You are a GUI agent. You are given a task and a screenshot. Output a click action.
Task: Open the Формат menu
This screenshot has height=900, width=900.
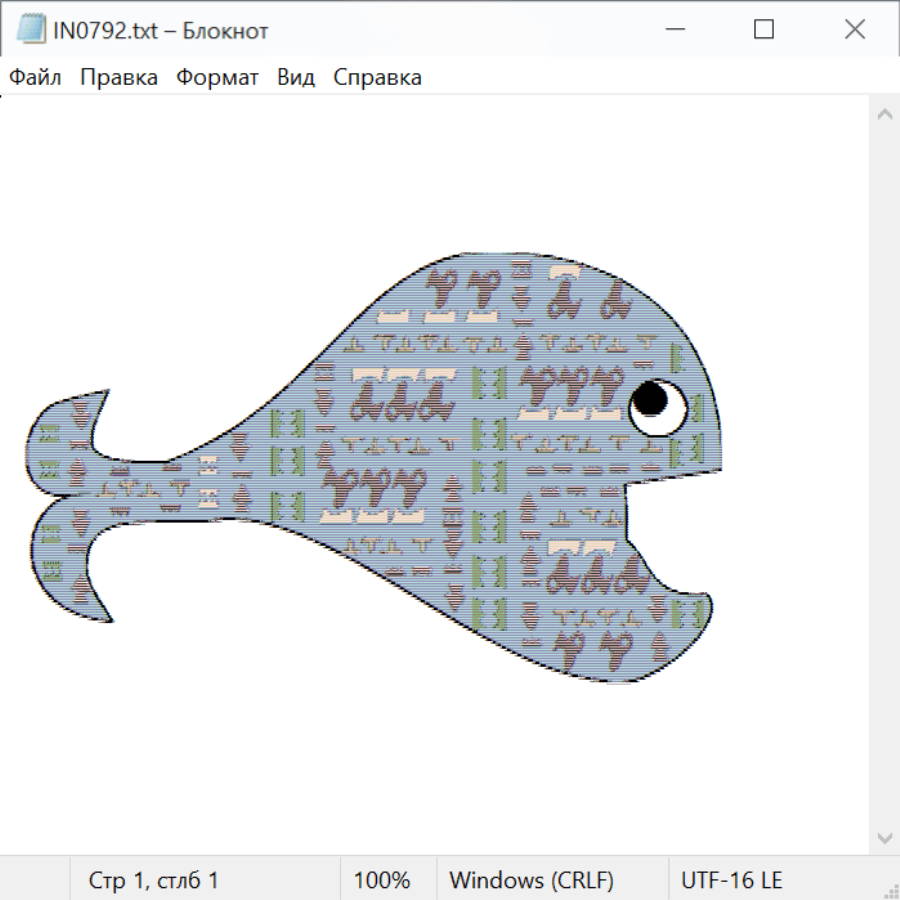(217, 78)
